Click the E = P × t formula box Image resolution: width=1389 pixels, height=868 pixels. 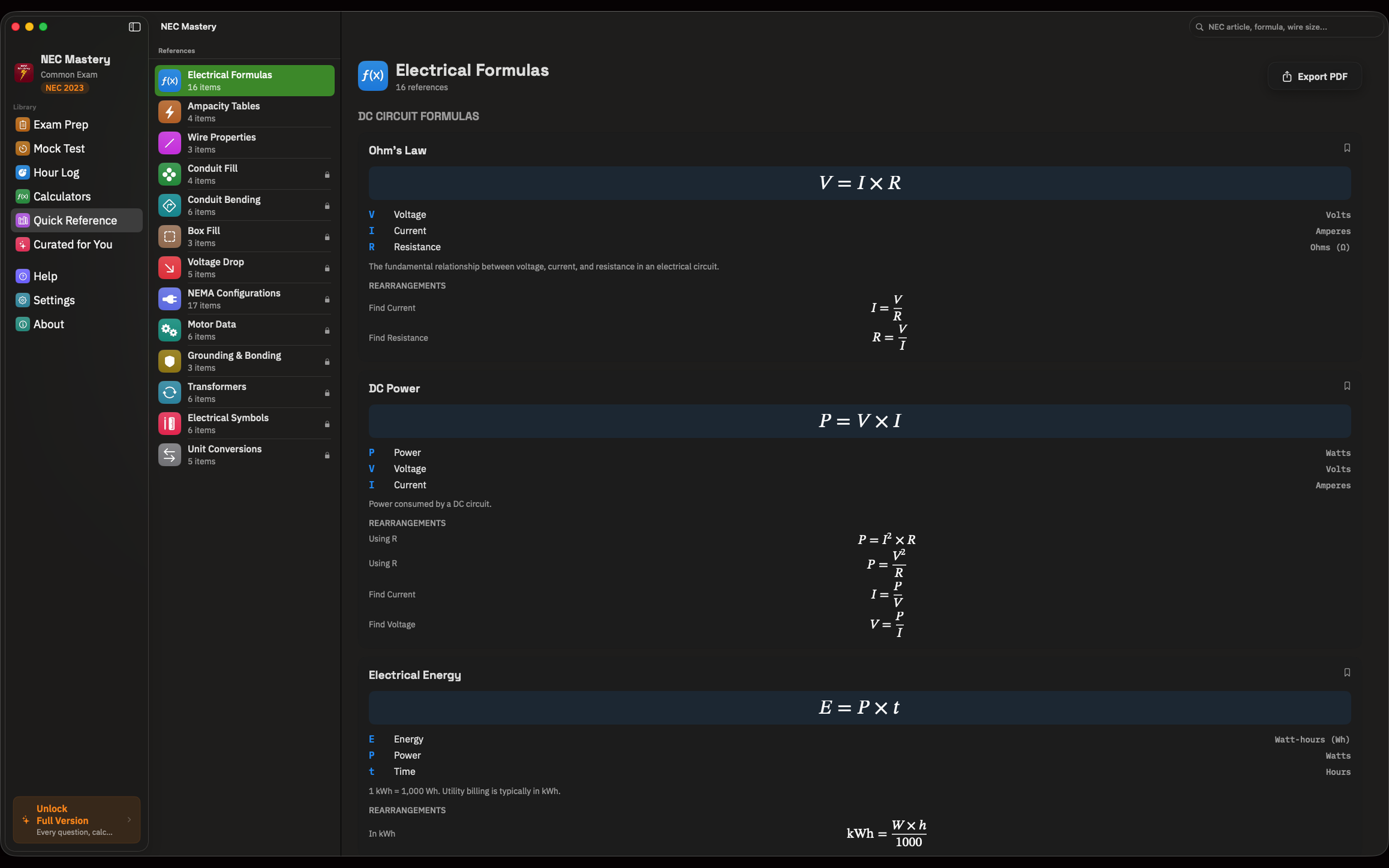pyautogui.click(x=859, y=707)
